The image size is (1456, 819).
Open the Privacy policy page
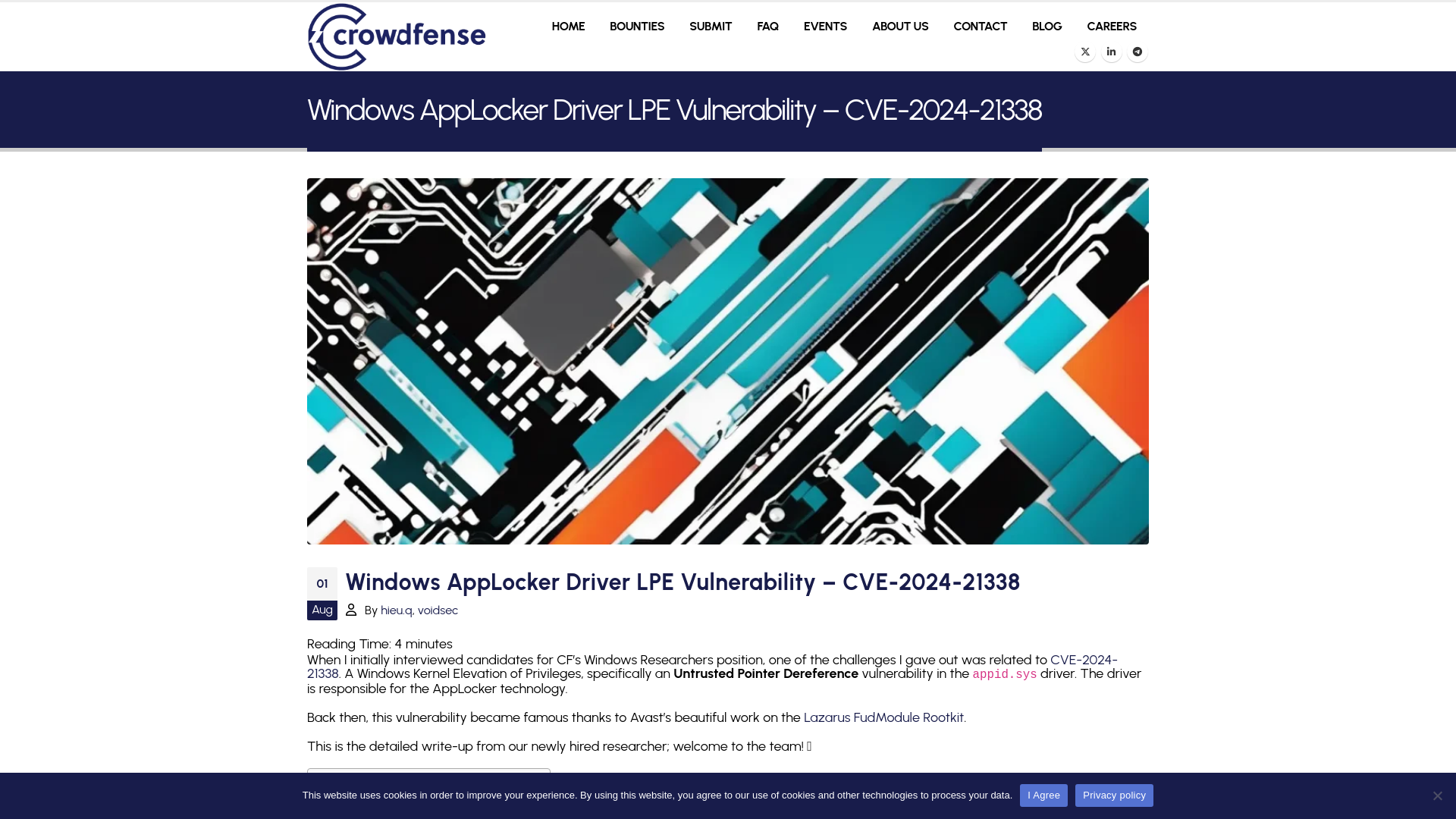[x=1114, y=795]
